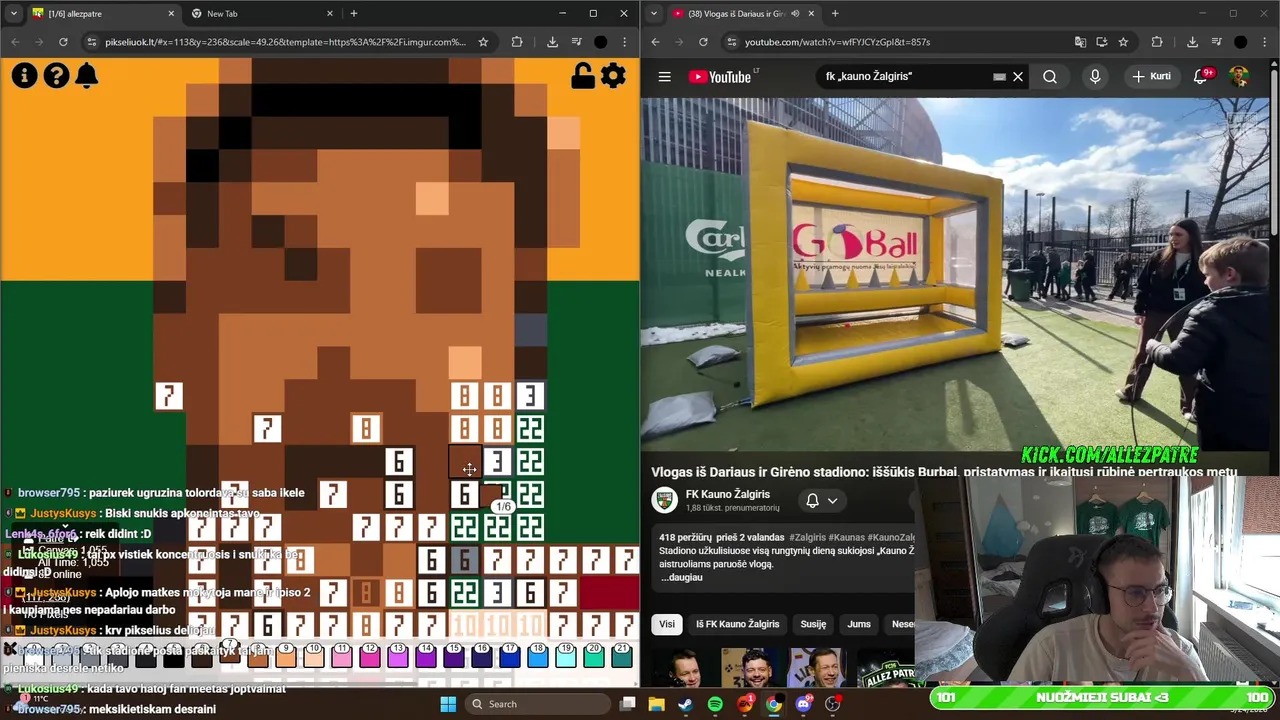Bookmark the pikseliuok.lt page with star
The width and height of the screenshot is (1280, 720).
tap(483, 42)
